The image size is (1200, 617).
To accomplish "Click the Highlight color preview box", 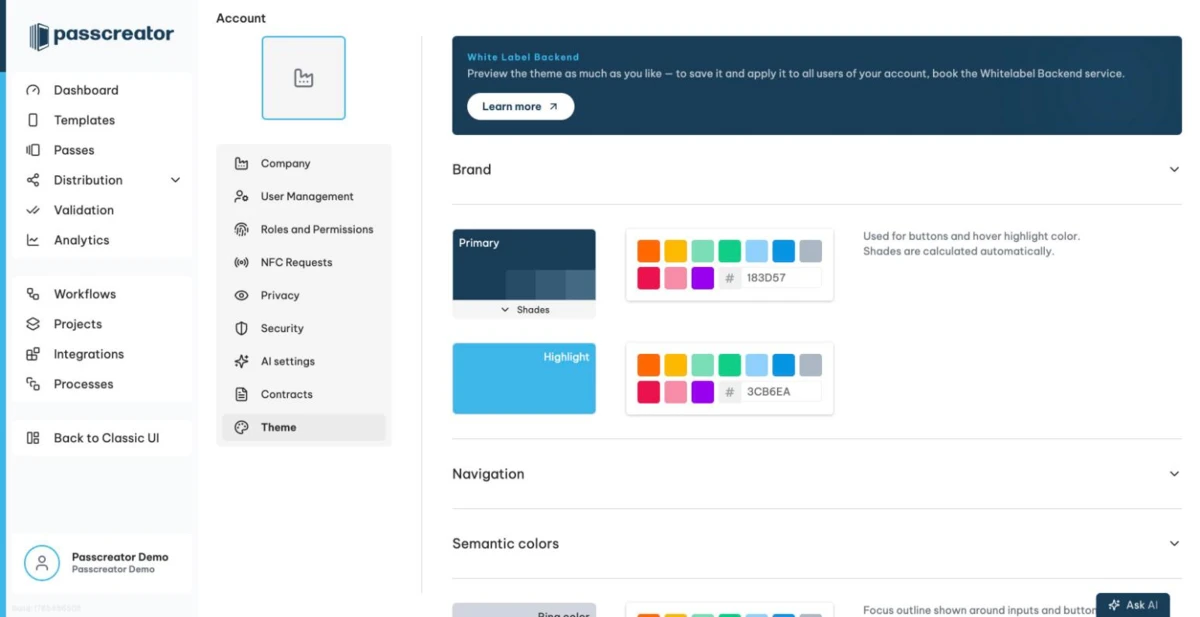I will click(x=524, y=378).
